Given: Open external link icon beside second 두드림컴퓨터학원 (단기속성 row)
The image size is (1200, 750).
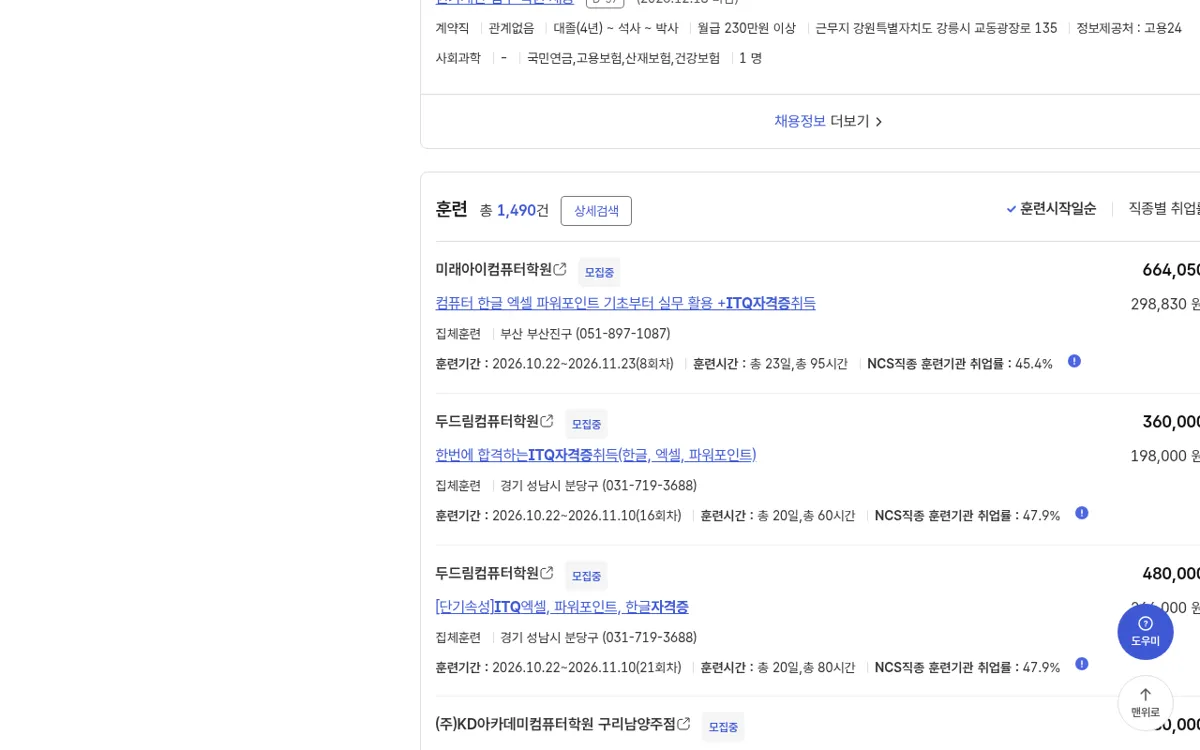Looking at the screenshot, I should click(547, 573).
